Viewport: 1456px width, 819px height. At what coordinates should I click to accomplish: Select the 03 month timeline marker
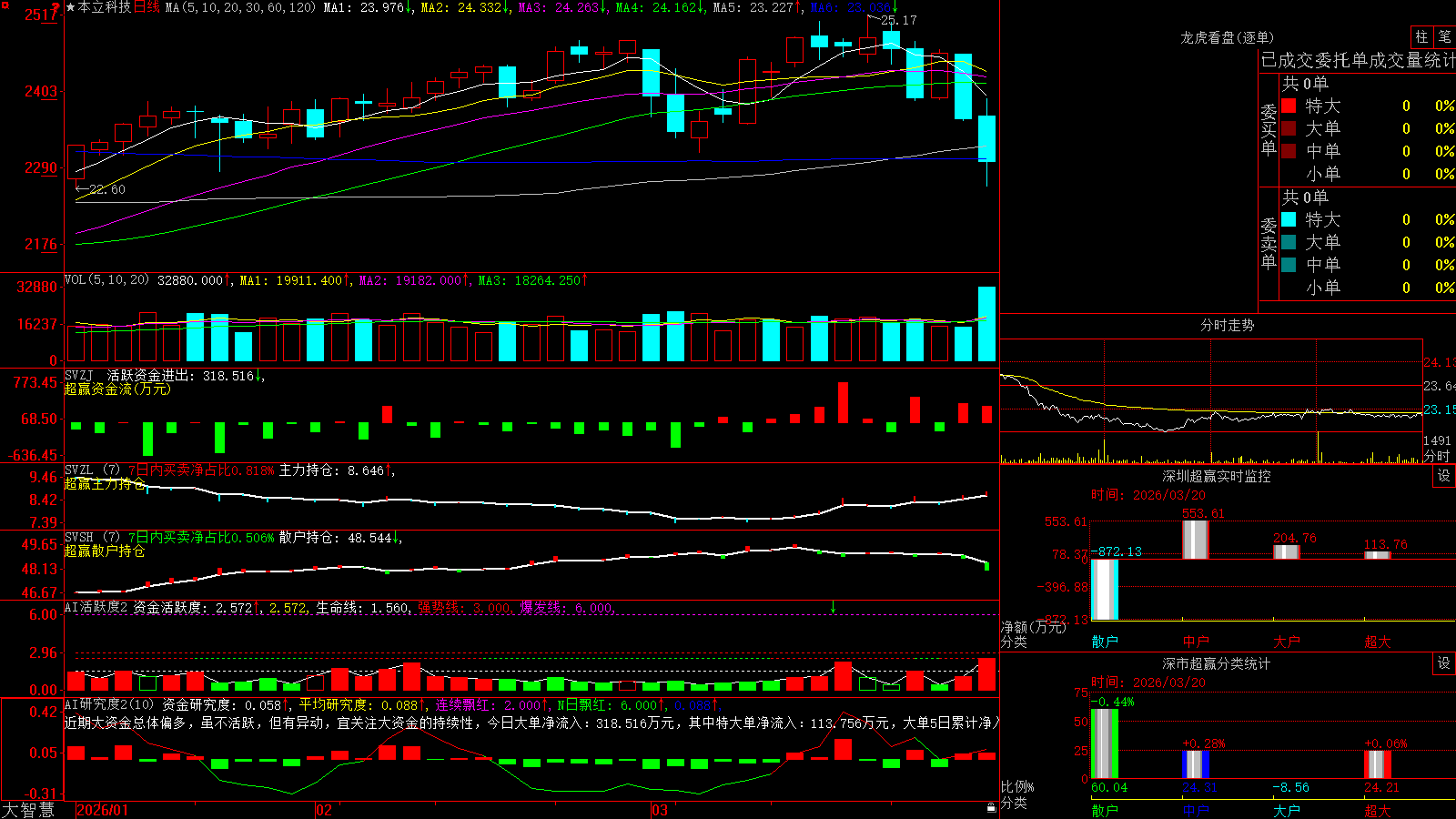tap(660, 810)
